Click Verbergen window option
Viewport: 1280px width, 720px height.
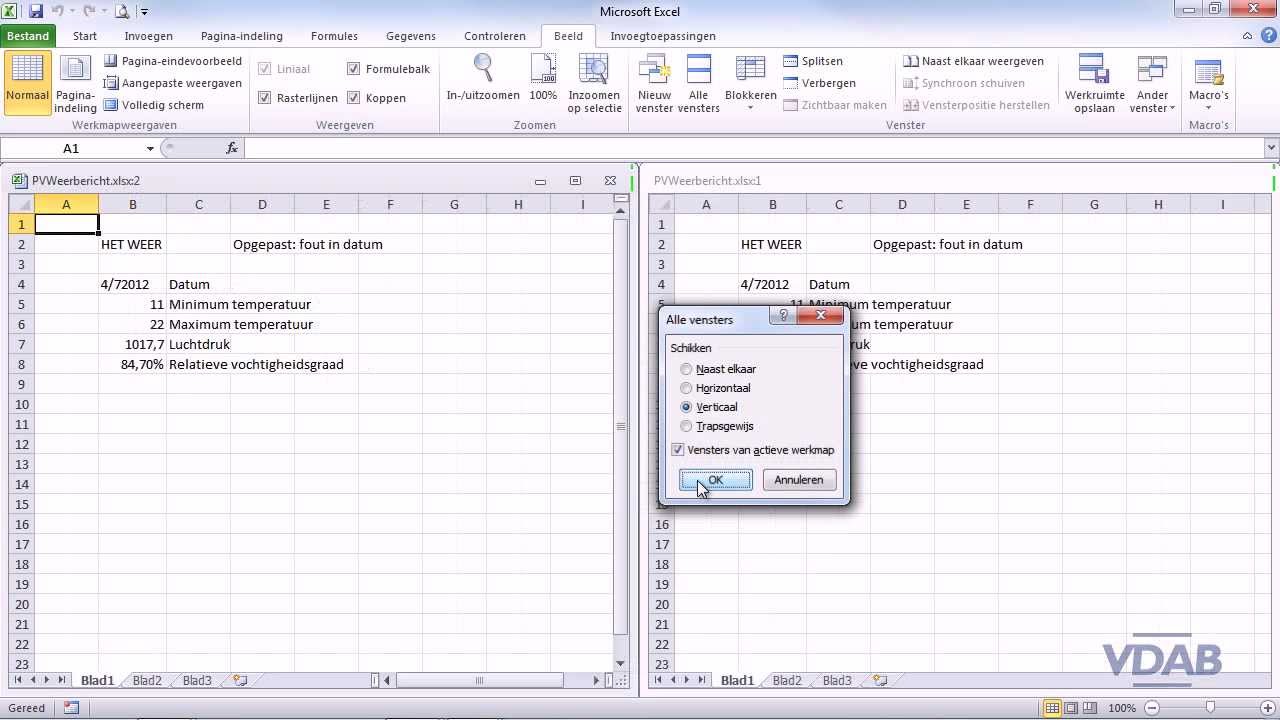[x=819, y=83]
